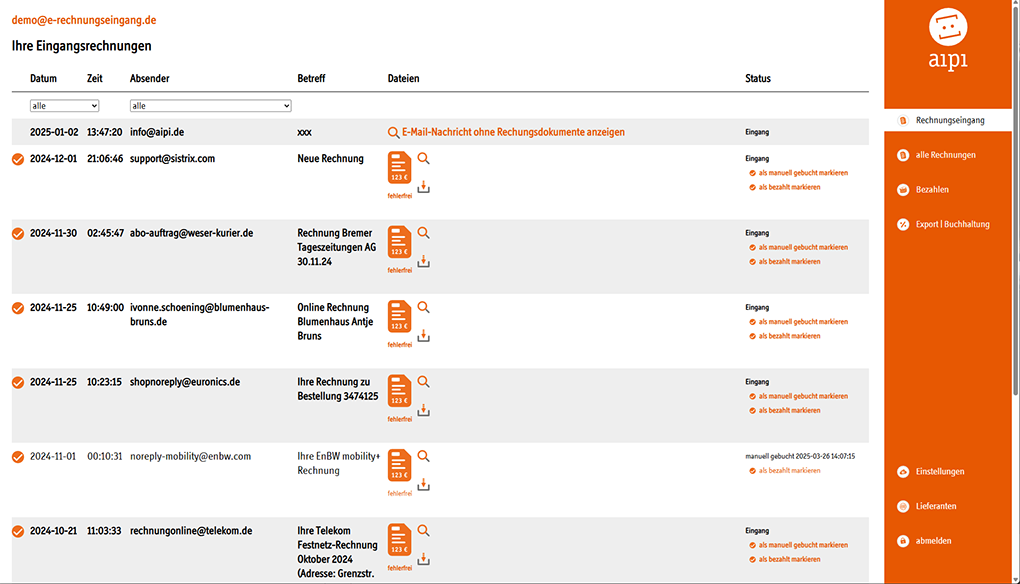Screen dimensions: 1020x584
Task: Mark Blumenhaus invoice als manuell gebucht
Action: tap(803, 322)
